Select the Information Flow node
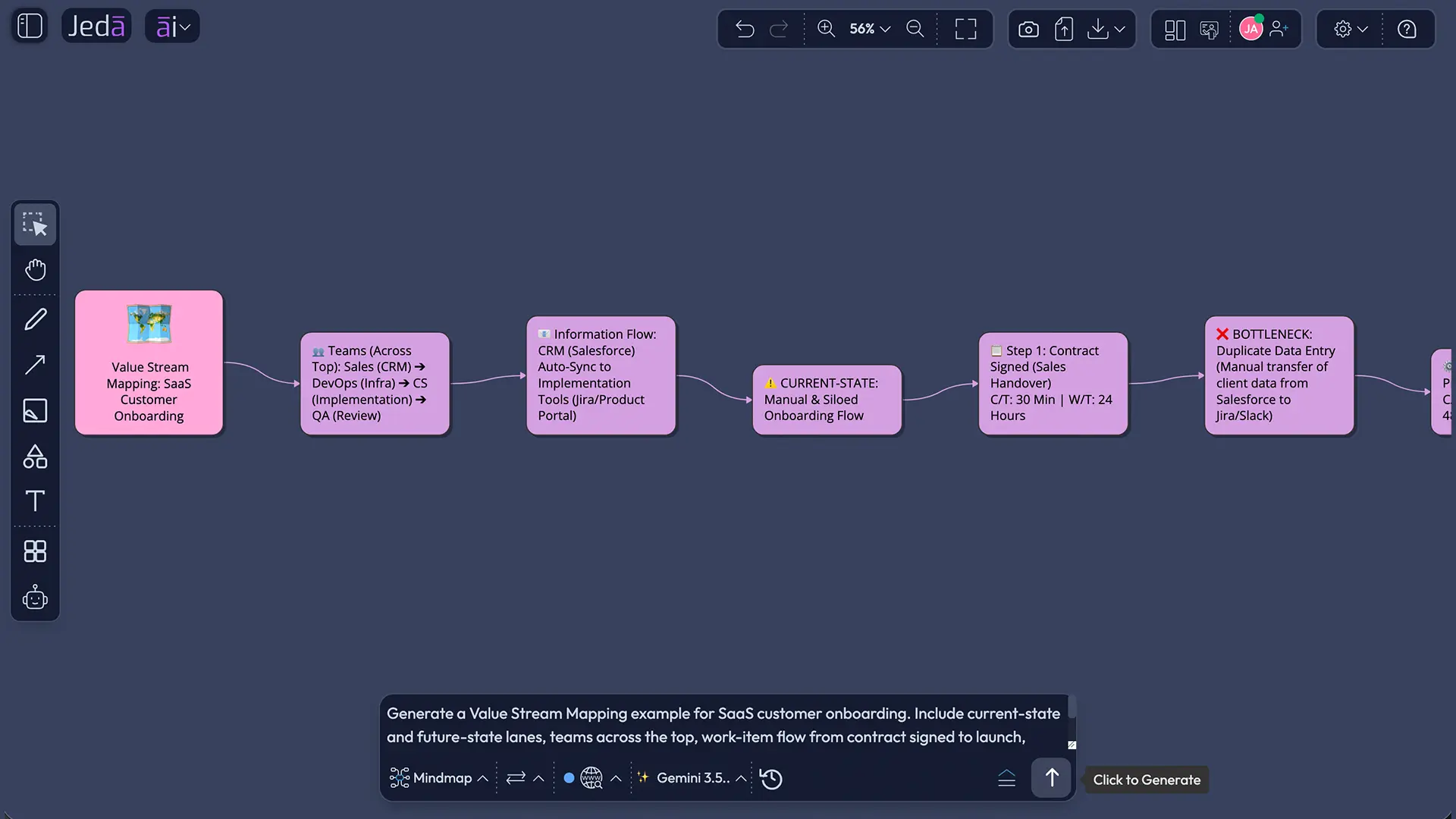 coord(601,375)
